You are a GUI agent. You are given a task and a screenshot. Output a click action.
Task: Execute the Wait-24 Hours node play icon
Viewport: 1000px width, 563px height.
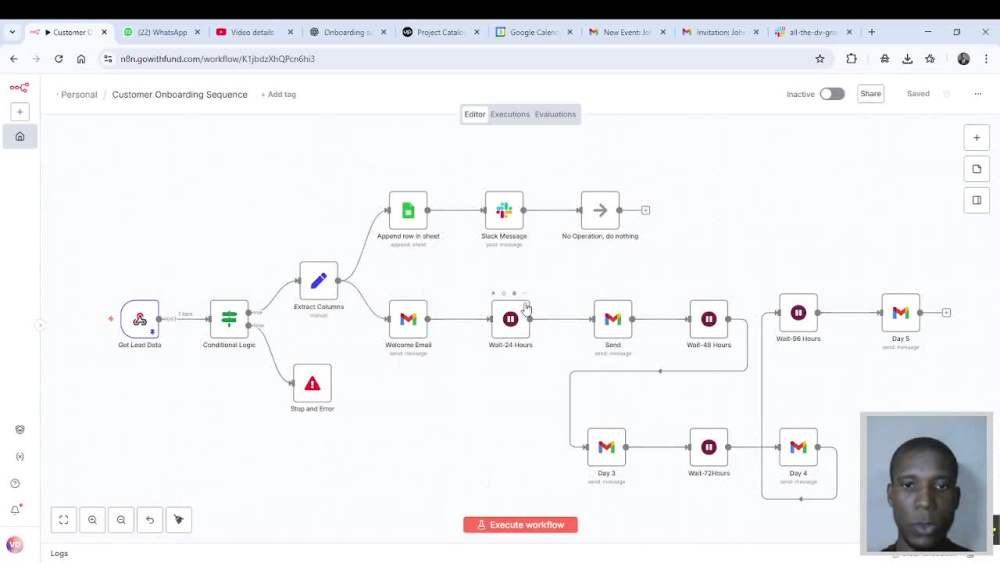[493, 293]
